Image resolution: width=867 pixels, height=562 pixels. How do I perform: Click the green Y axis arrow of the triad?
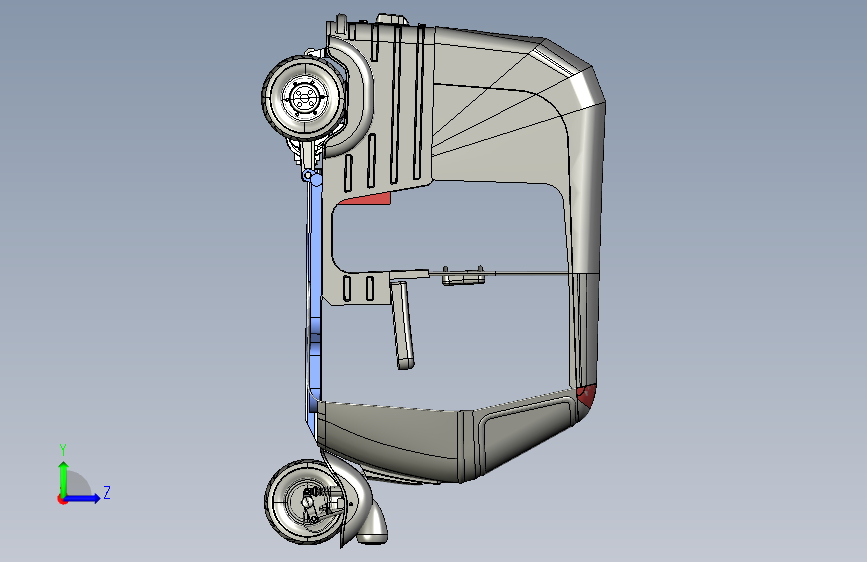[64, 478]
